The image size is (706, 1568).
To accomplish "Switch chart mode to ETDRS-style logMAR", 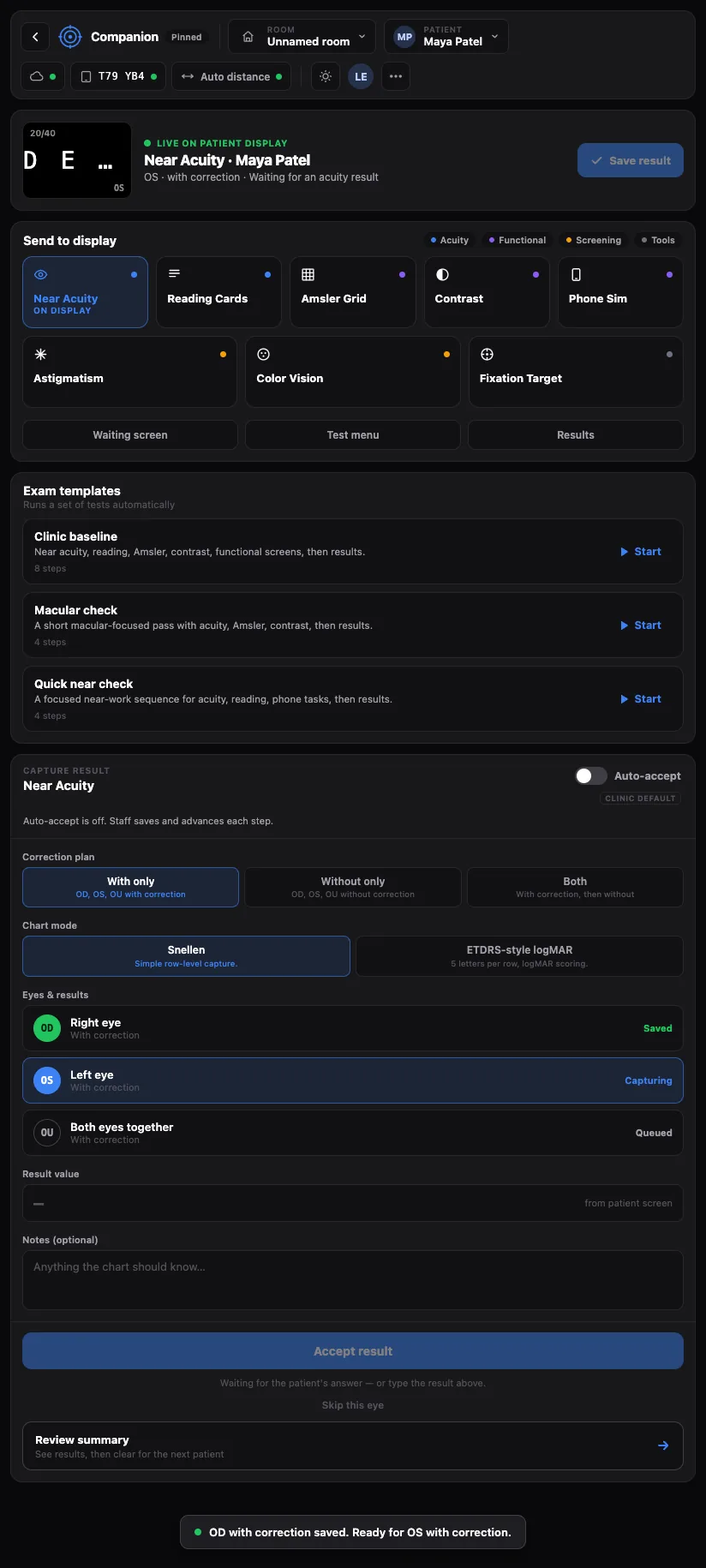I will coord(519,956).
